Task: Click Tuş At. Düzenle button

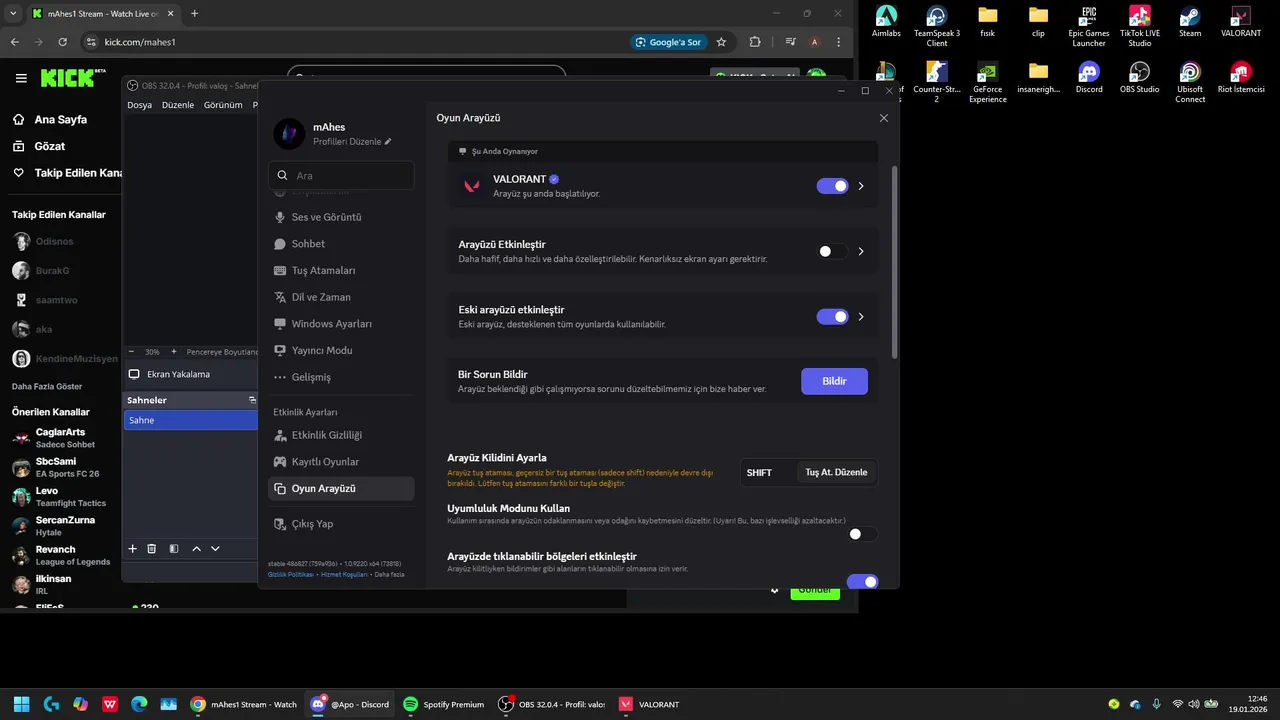Action: (x=836, y=472)
